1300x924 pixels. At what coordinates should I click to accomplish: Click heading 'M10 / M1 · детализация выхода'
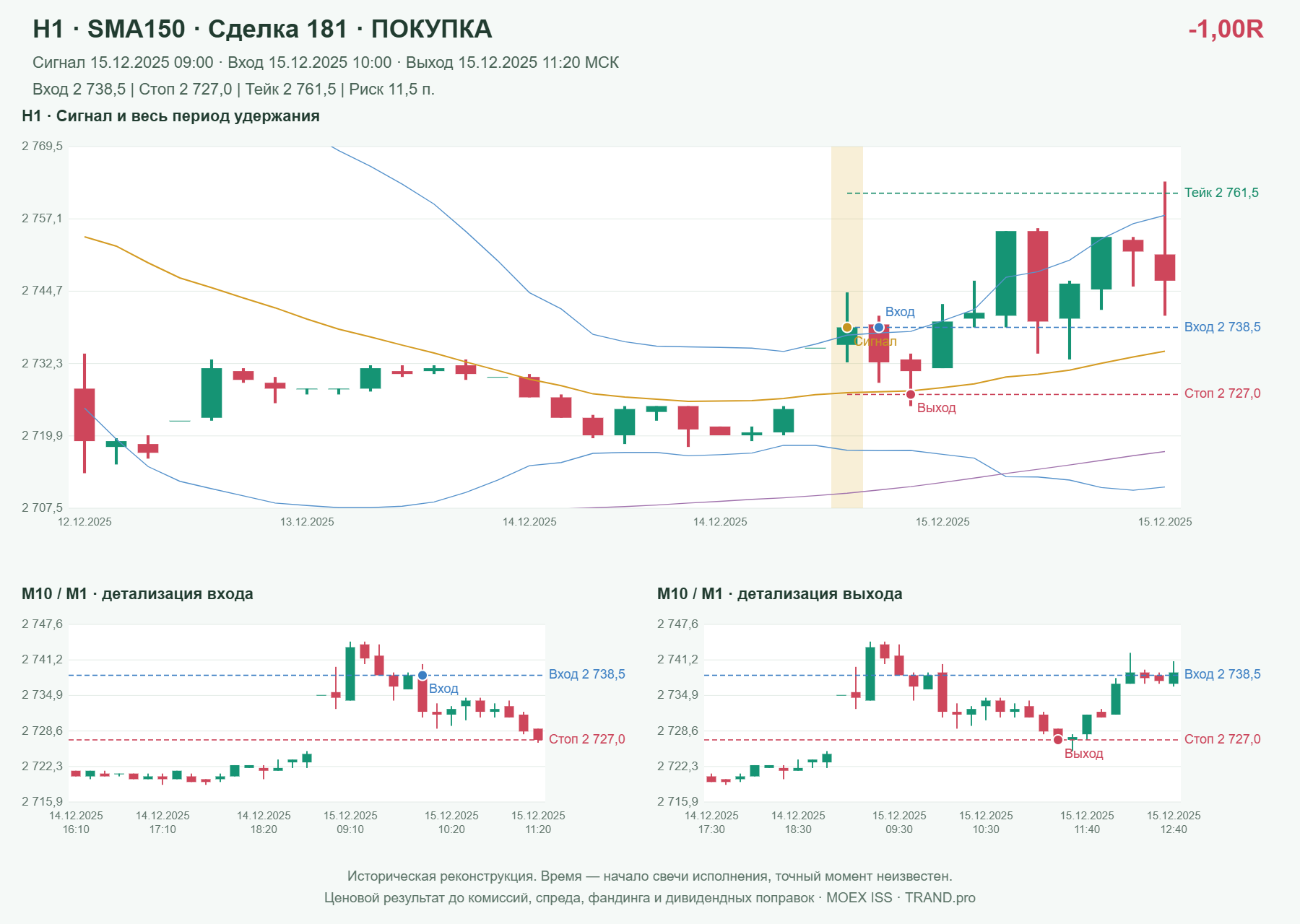[780, 594]
